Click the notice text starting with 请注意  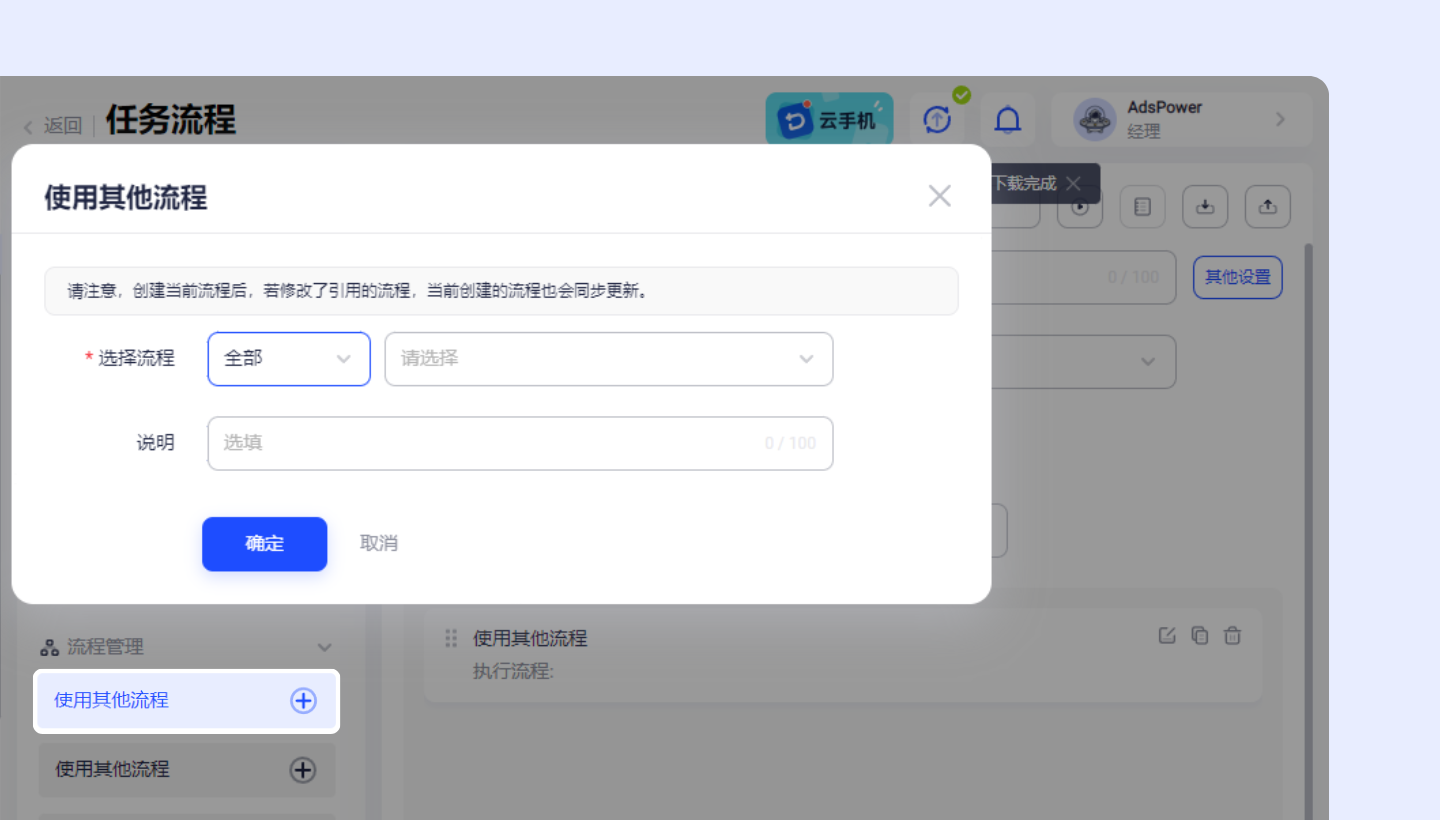click(x=359, y=292)
